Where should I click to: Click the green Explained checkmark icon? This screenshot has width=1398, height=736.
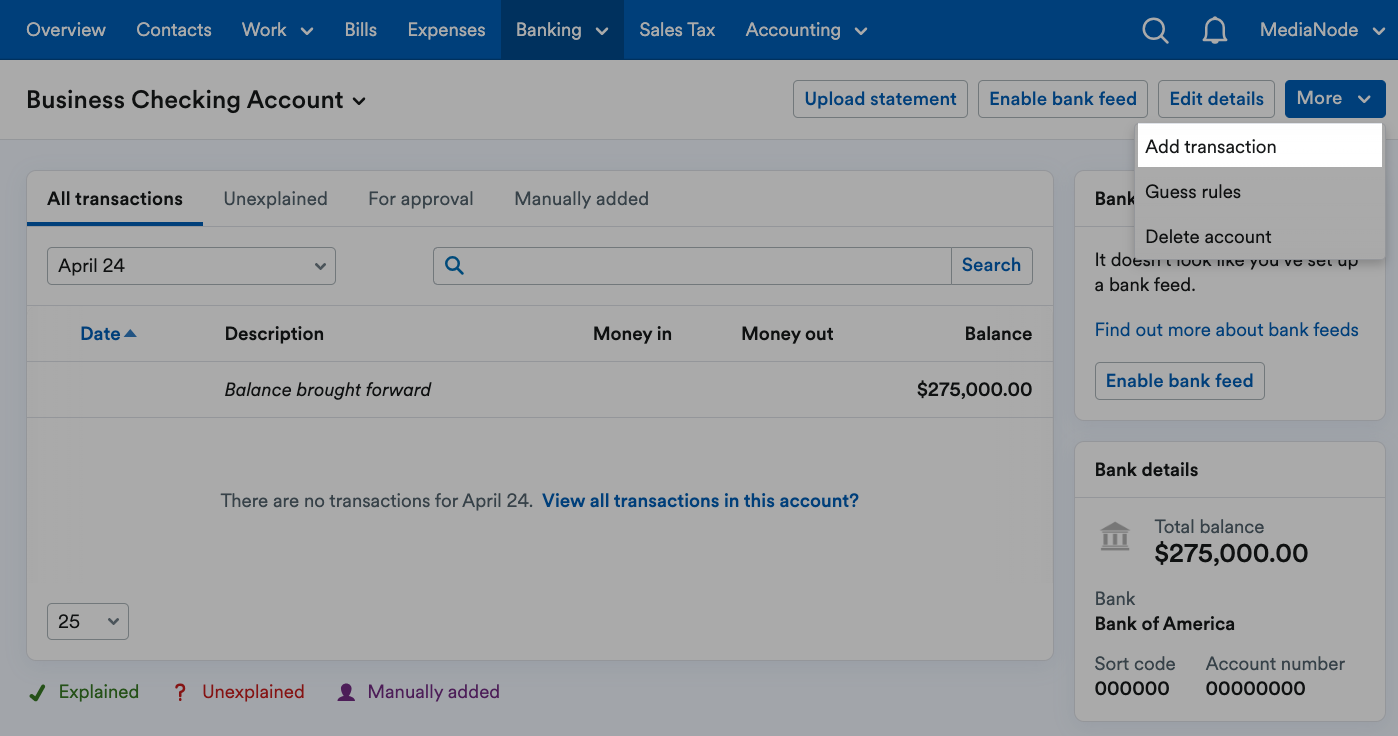(37, 691)
